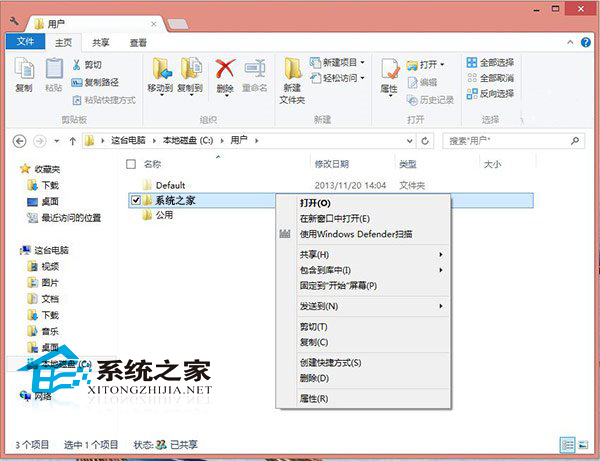
Task: Click the Back navigation arrow
Action: click(20, 141)
